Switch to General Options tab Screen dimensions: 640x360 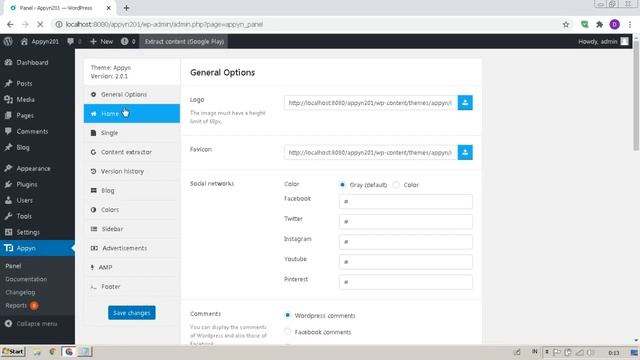(x=132, y=94)
